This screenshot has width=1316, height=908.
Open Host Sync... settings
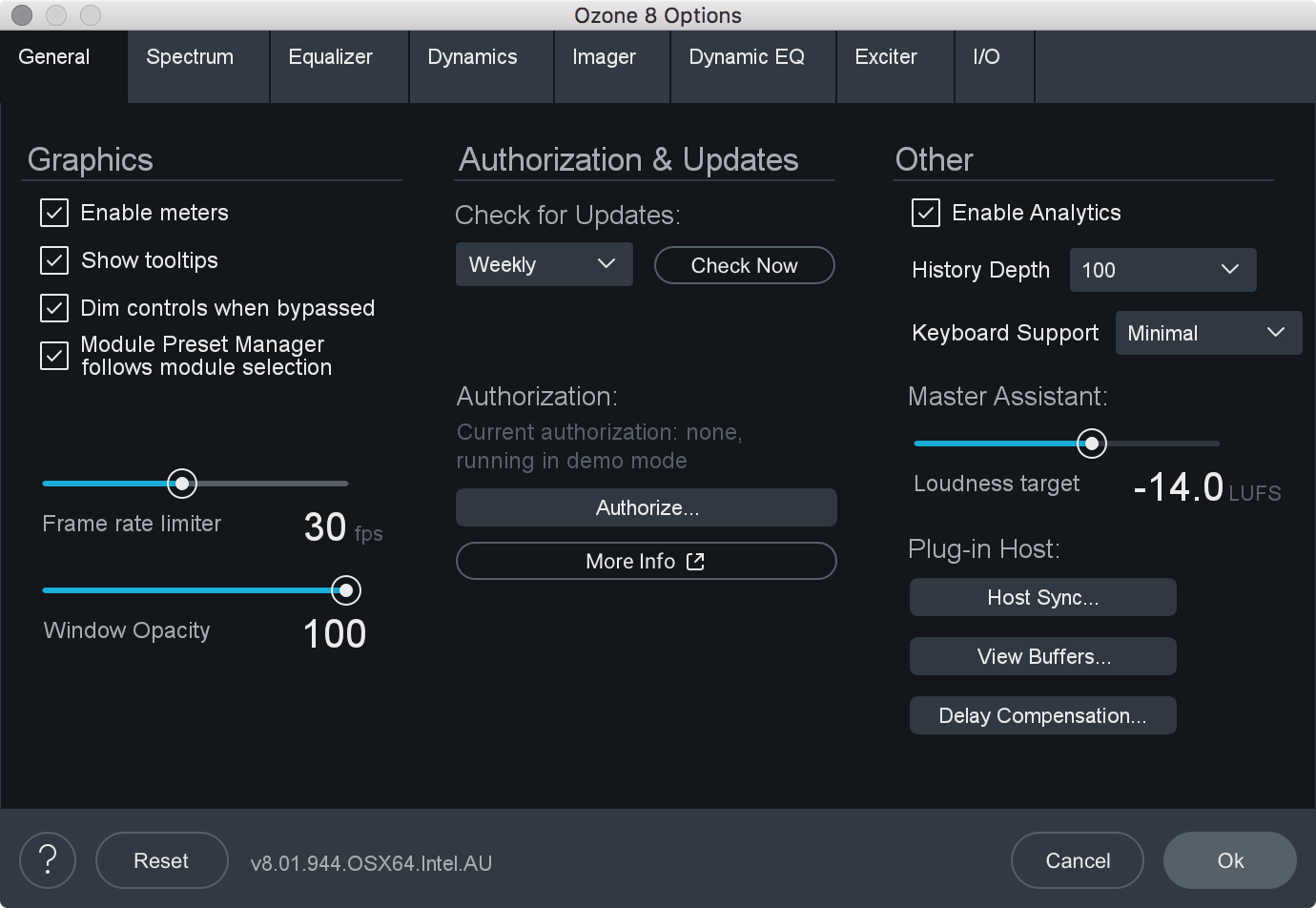[1042, 597]
